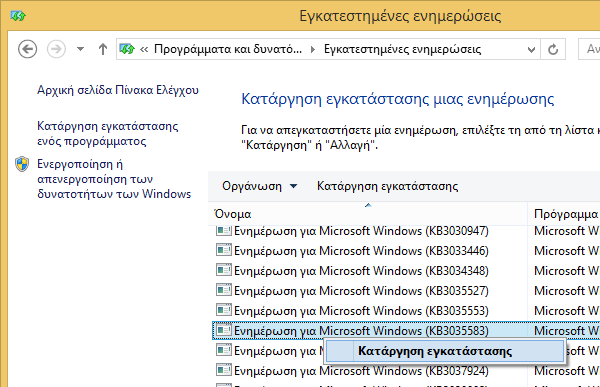Click the icon of update KB3035553
This screenshot has width=600, height=387.
click(224, 310)
